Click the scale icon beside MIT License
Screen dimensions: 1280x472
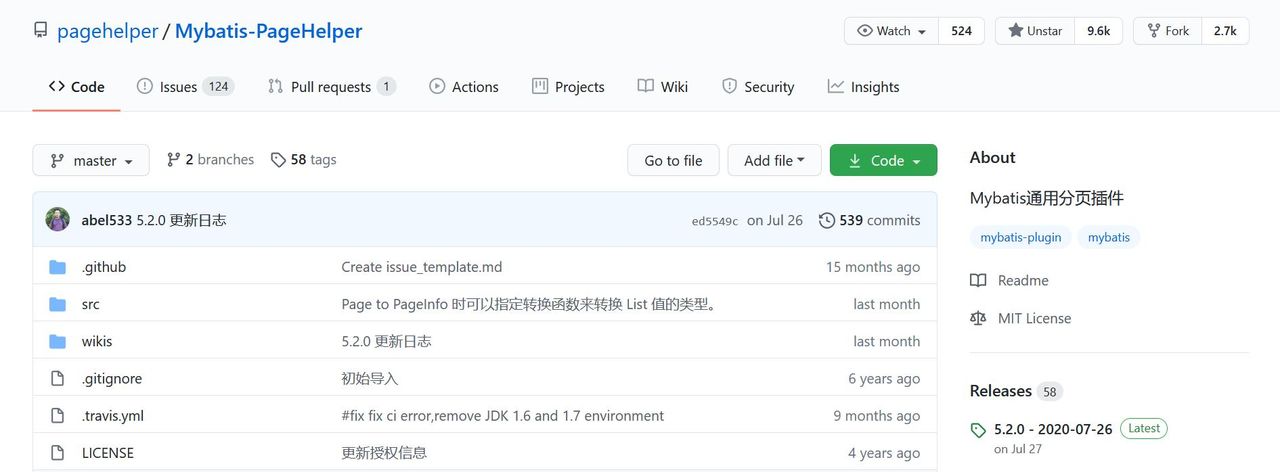pos(978,318)
